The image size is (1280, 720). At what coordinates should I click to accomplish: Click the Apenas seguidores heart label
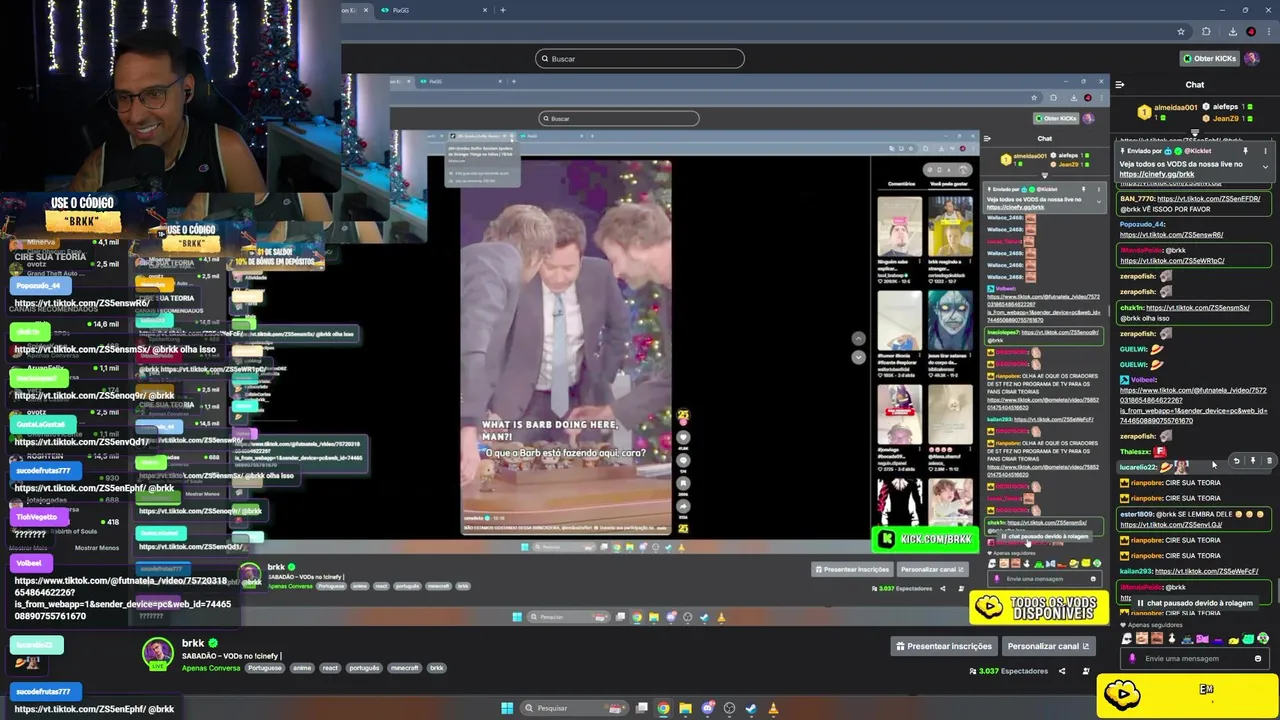pyautogui.click(x=1152, y=624)
